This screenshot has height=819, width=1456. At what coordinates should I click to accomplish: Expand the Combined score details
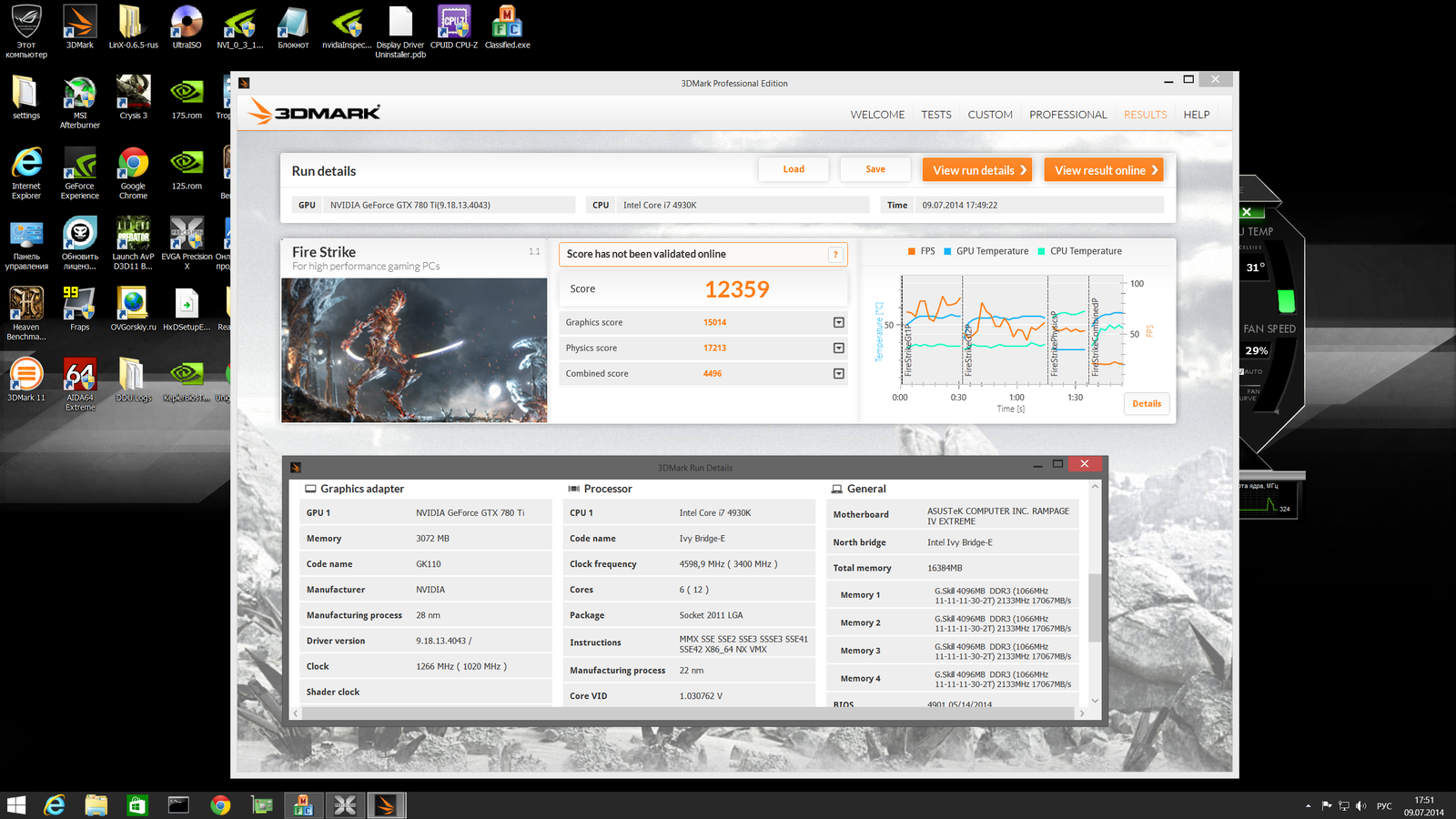(x=839, y=373)
